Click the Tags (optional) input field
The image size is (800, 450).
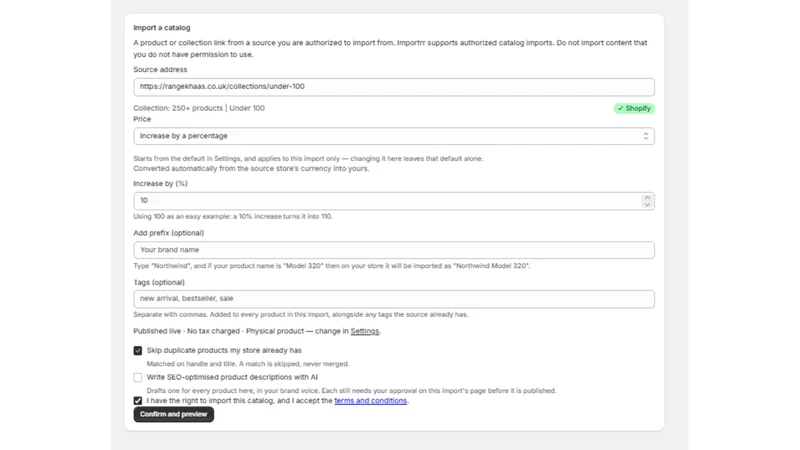[x=394, y=299]
